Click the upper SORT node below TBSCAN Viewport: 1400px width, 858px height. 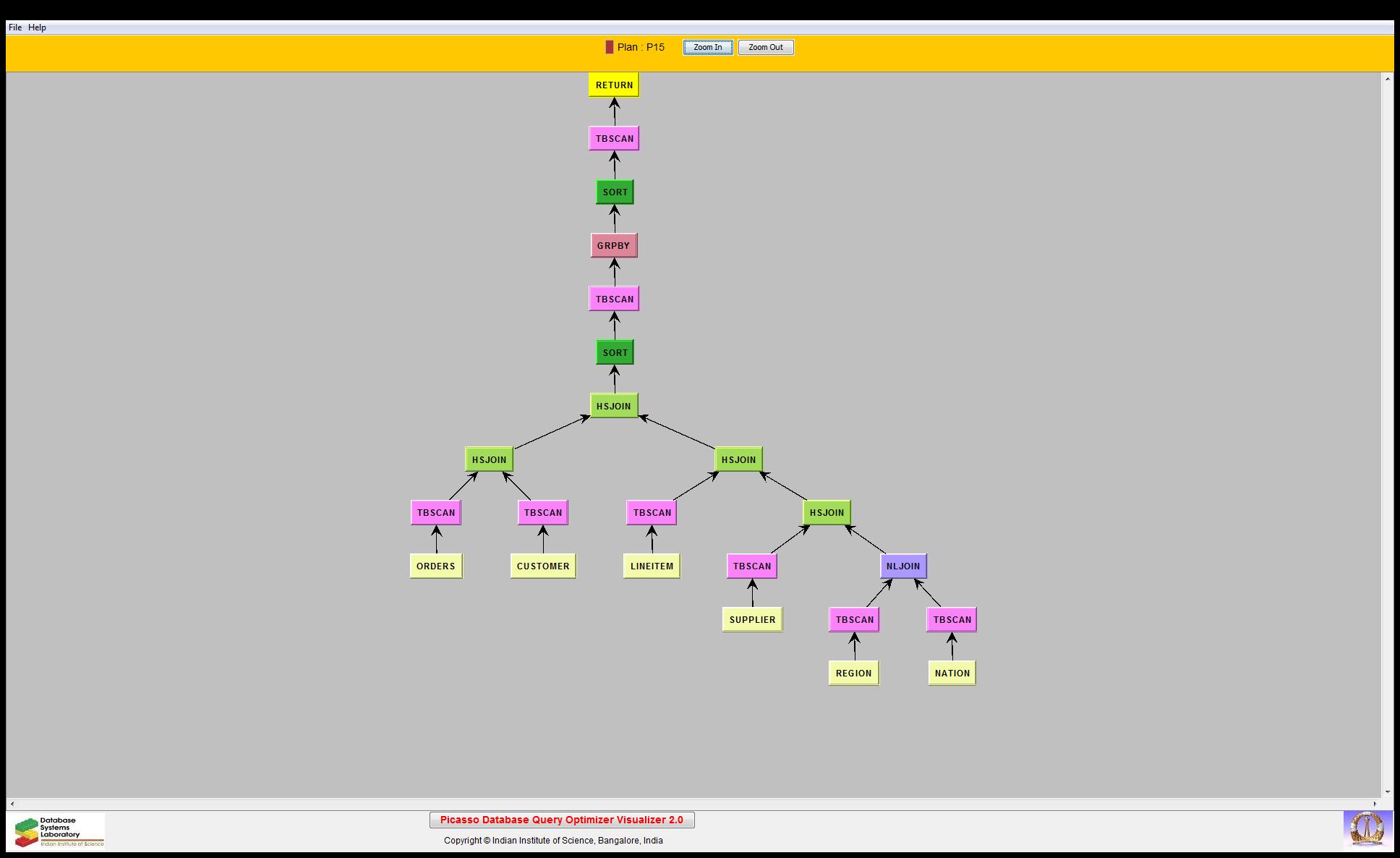(x=615, y=192)
